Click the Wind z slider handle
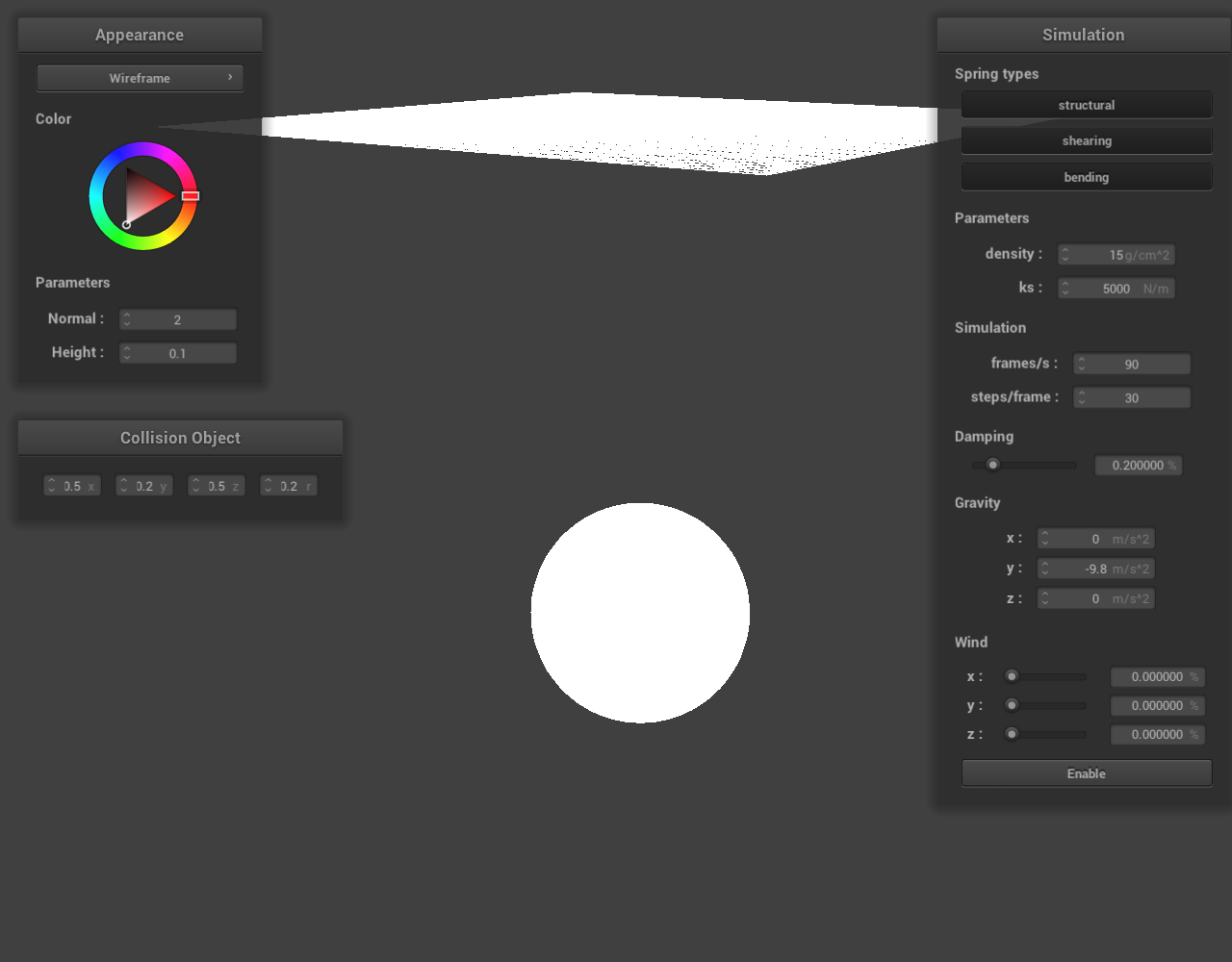 point(1012,734)
